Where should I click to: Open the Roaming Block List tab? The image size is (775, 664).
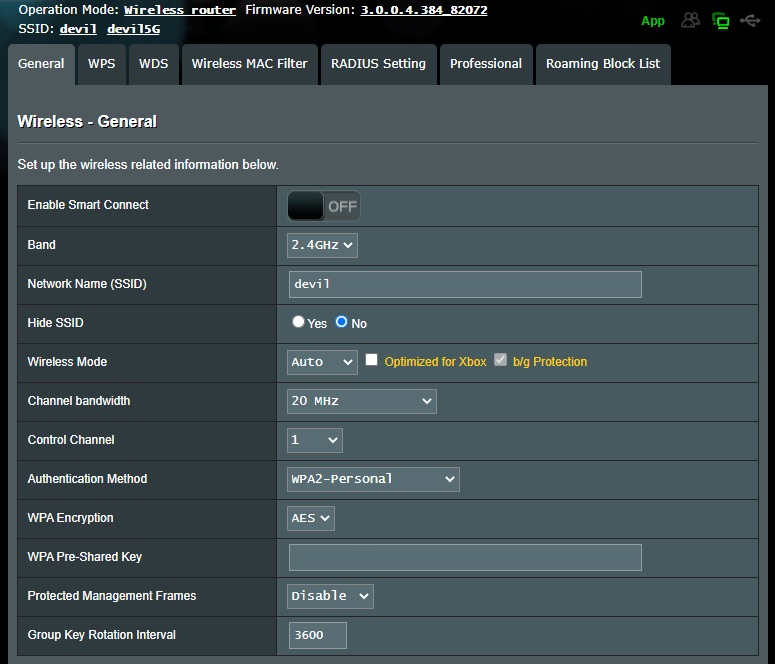pos(603,64)
